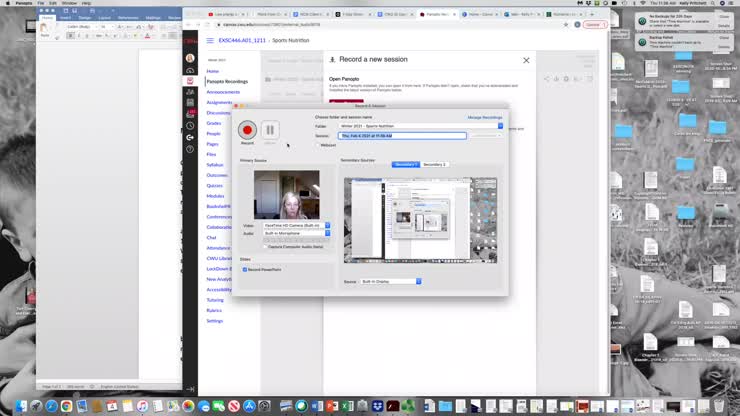Viewport: 740px width, 416px height.
Task: Open the Edit menu in menu bar
Action: click(52, 3)
